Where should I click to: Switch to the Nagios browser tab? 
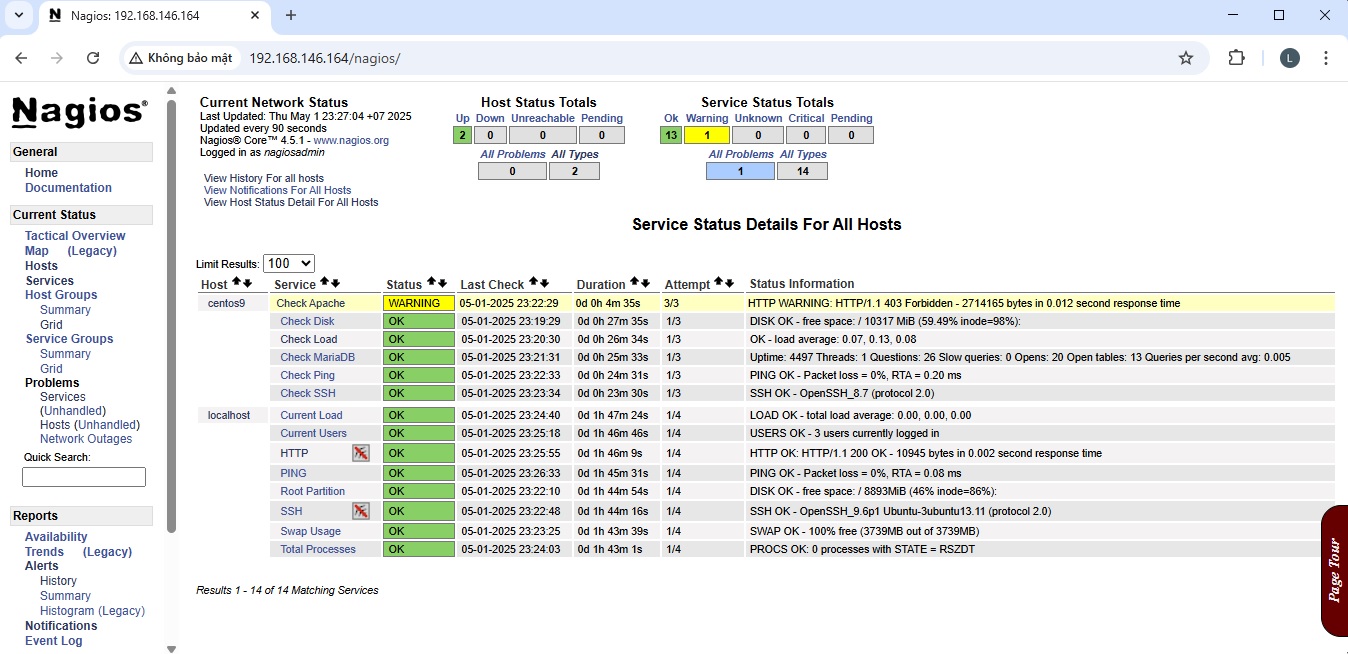click(135, 16)
